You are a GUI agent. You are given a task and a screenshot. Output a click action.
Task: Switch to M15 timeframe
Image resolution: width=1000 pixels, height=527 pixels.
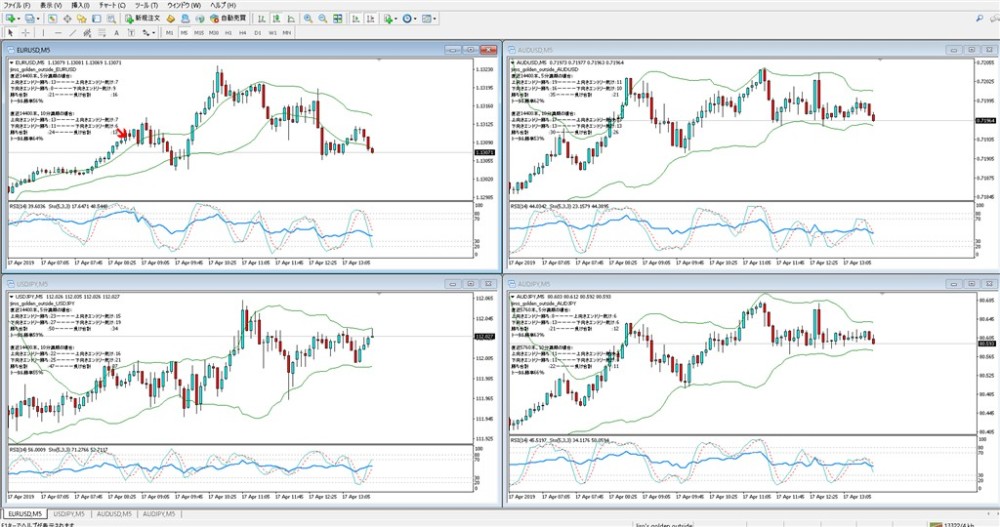click(x=199, y=33)
